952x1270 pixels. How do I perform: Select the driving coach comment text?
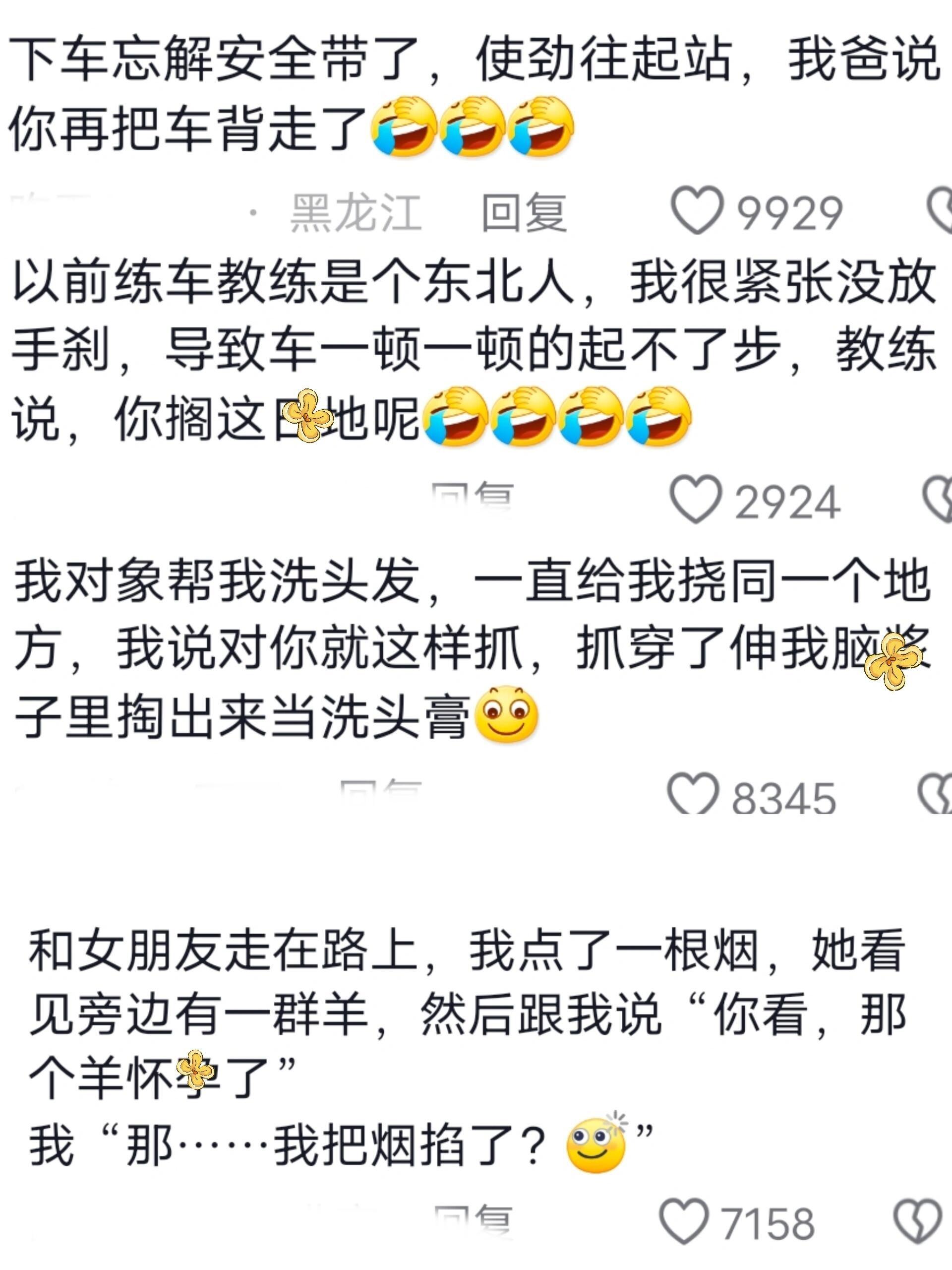point(474,350)
